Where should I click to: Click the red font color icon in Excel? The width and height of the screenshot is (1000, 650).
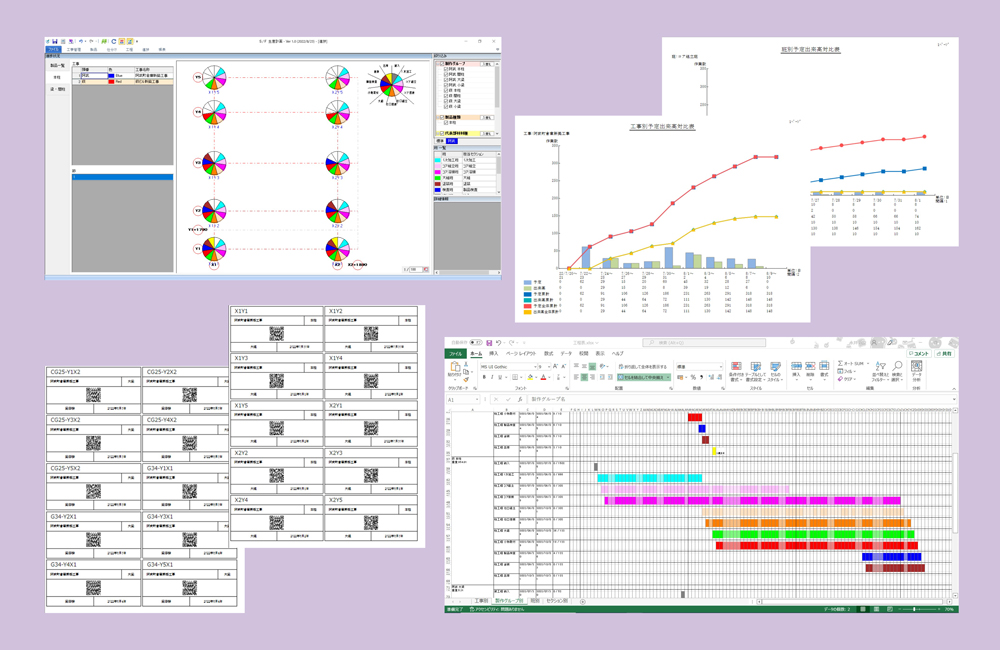click(x=543, y=377)
